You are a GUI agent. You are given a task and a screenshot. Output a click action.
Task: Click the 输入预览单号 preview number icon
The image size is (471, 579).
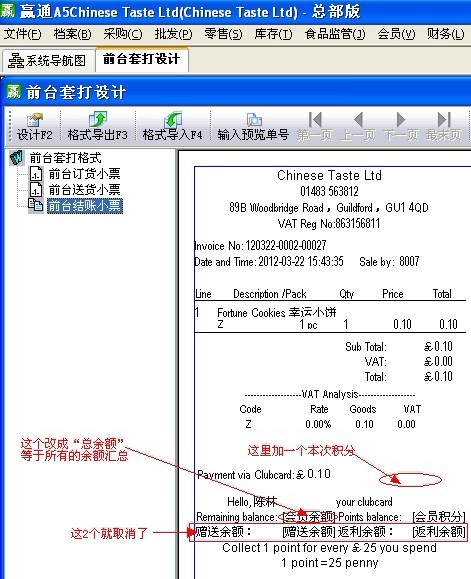click(x=253, y=127)
